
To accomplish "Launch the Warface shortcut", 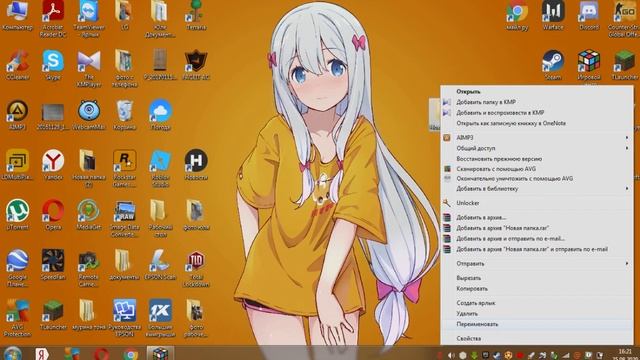I will pos(553,16).
